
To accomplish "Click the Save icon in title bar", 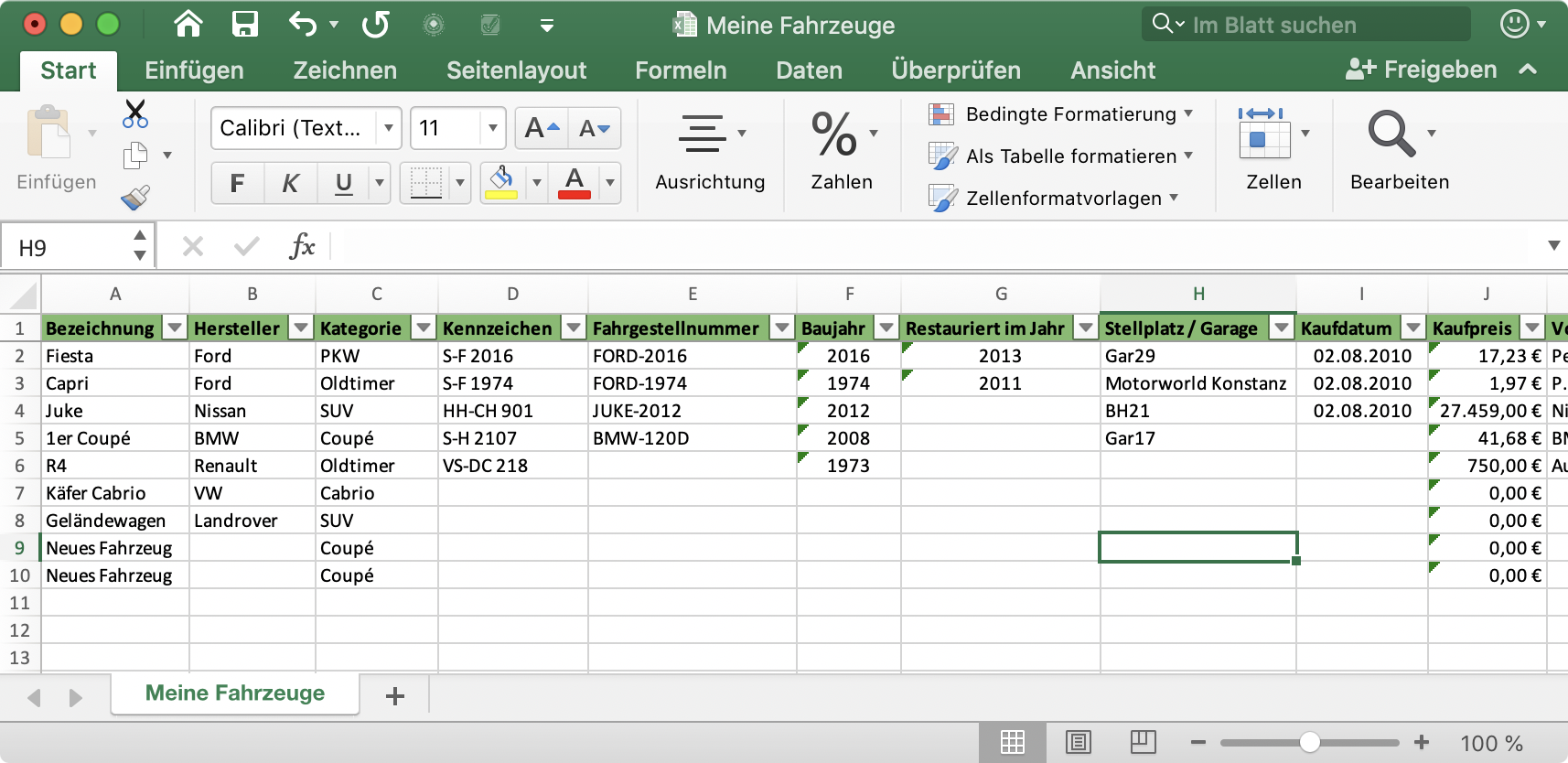I will pyautogui.click(x=244, y=24).
